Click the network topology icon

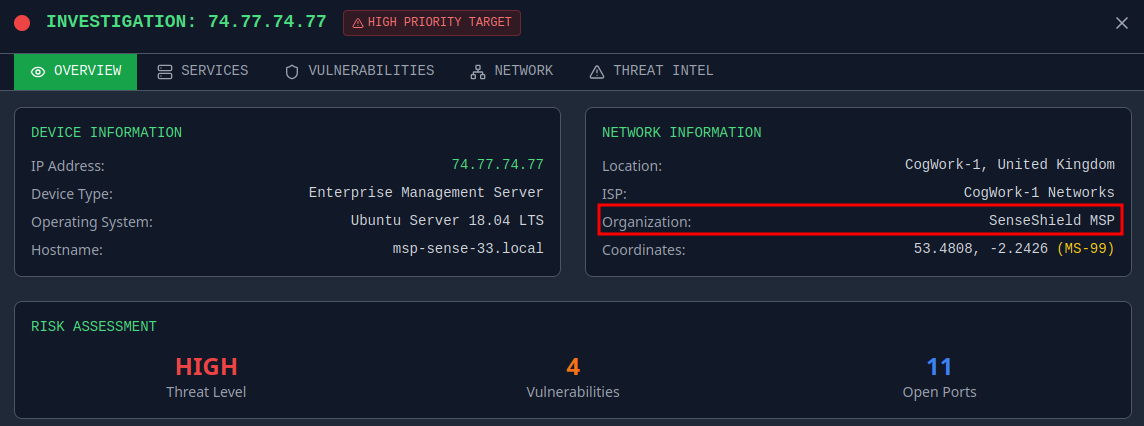(x=478, y=72)
